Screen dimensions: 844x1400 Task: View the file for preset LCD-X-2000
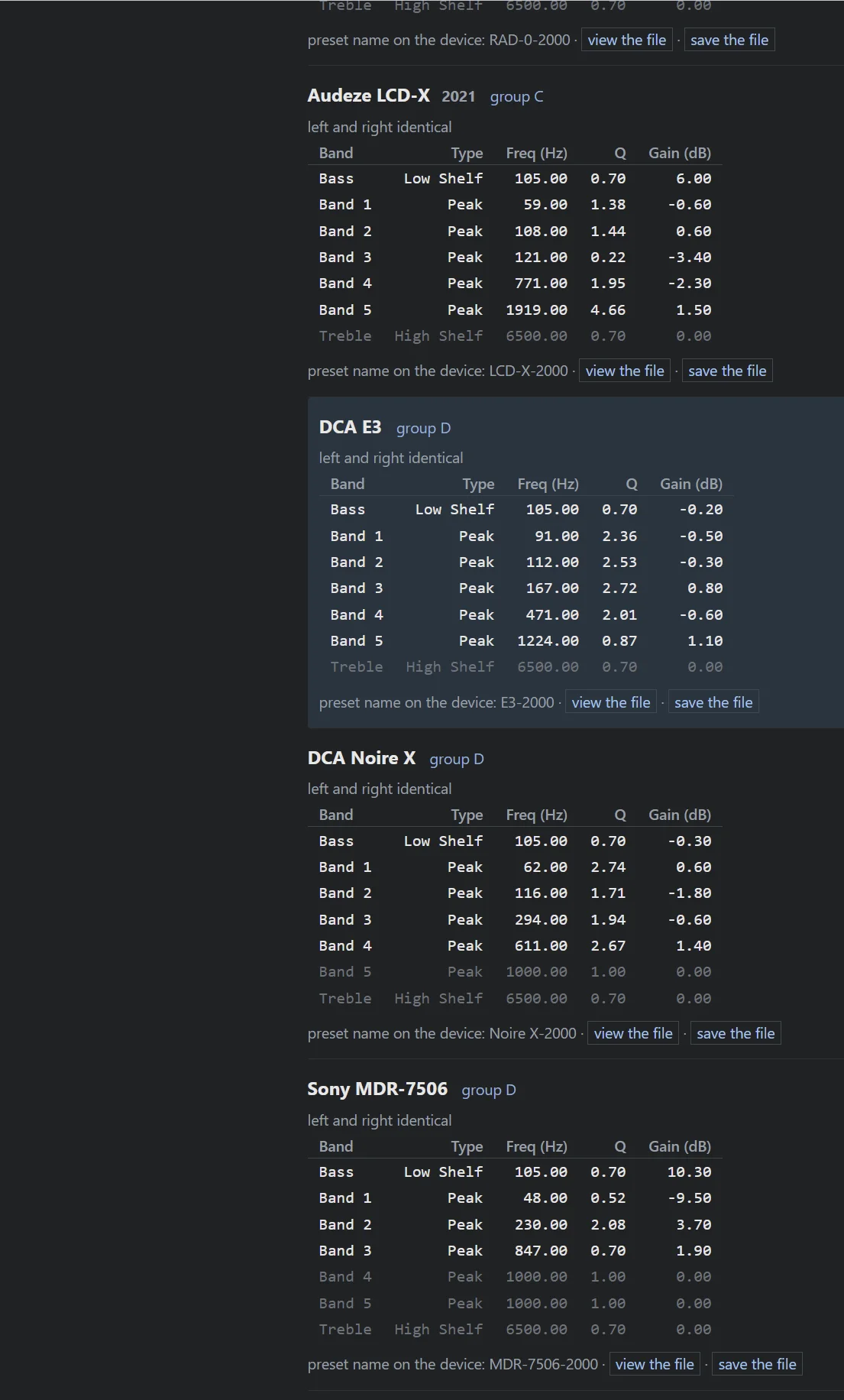pos(625,371)
